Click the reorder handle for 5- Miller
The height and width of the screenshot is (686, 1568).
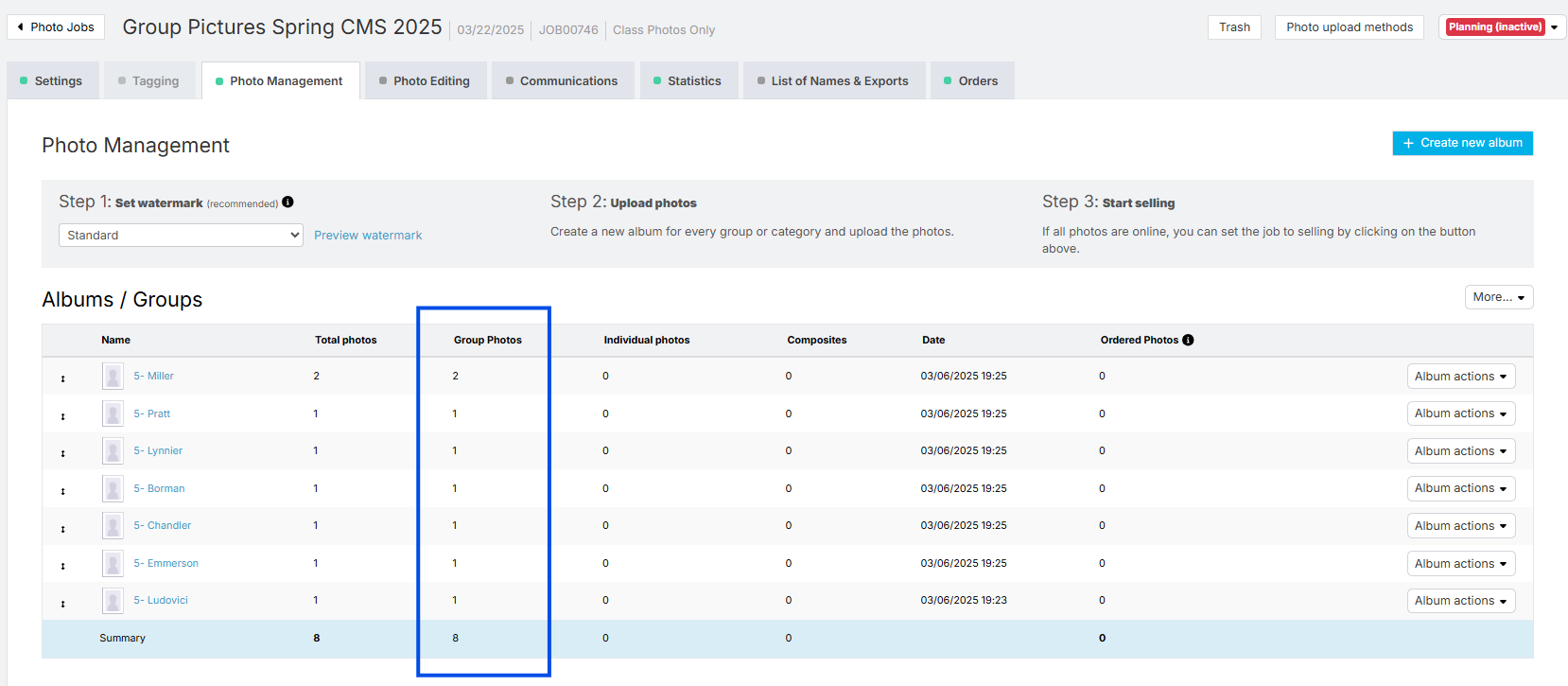[63, 378]
